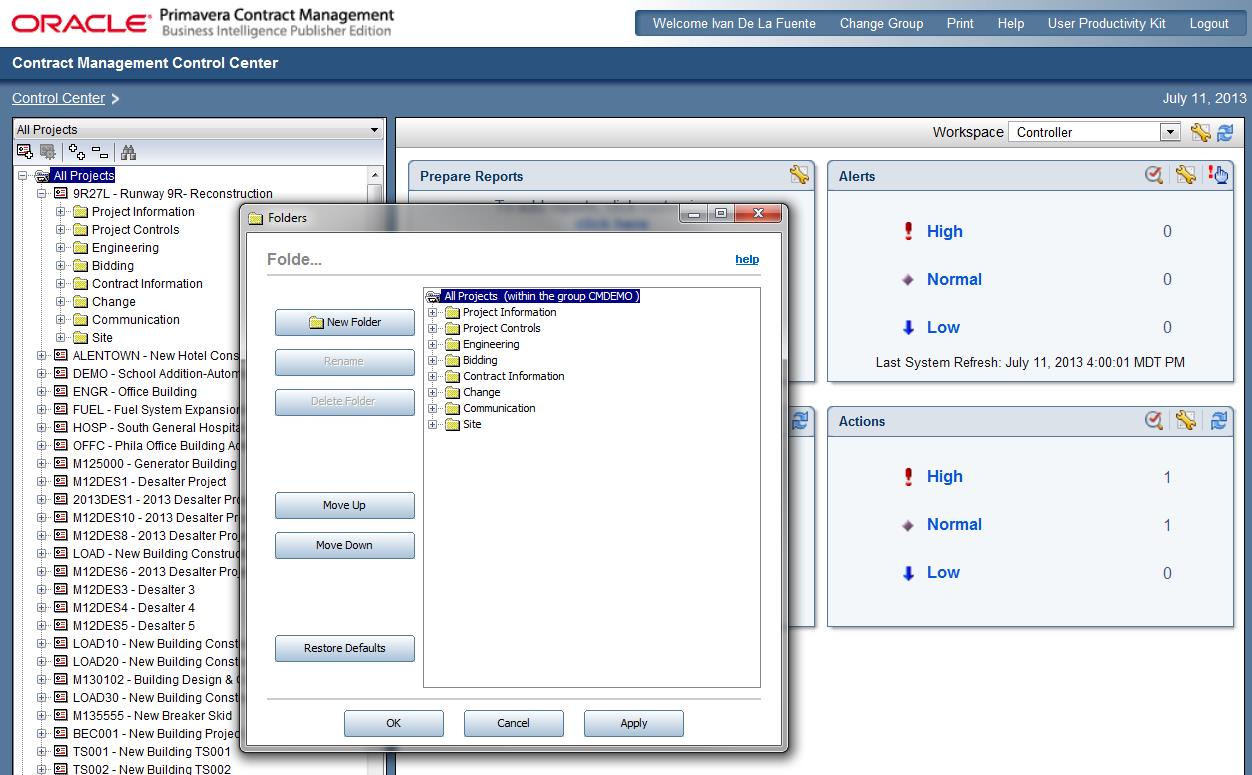Customize the Alerts panel with wrench icon

coord(1186,173)
